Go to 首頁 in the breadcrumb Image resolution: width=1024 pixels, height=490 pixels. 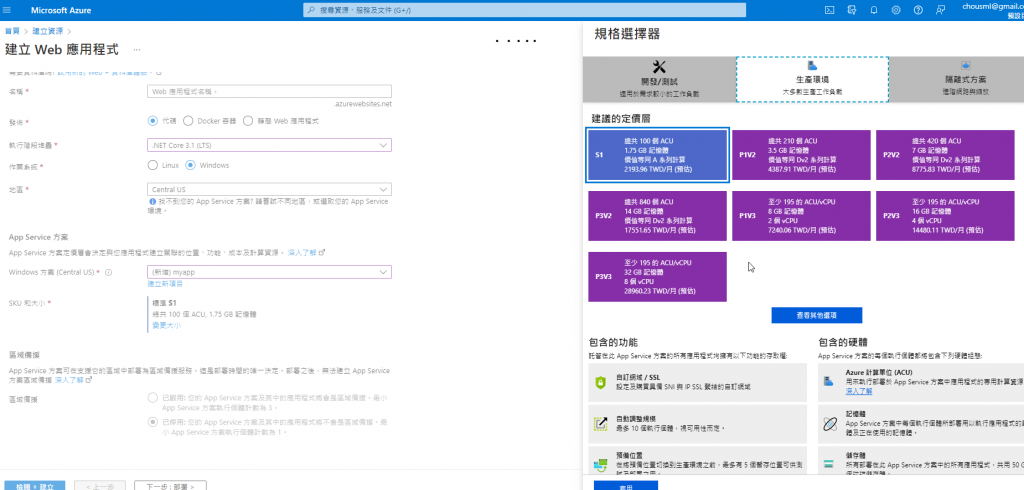pyautogui.click(x=11, y=31)
